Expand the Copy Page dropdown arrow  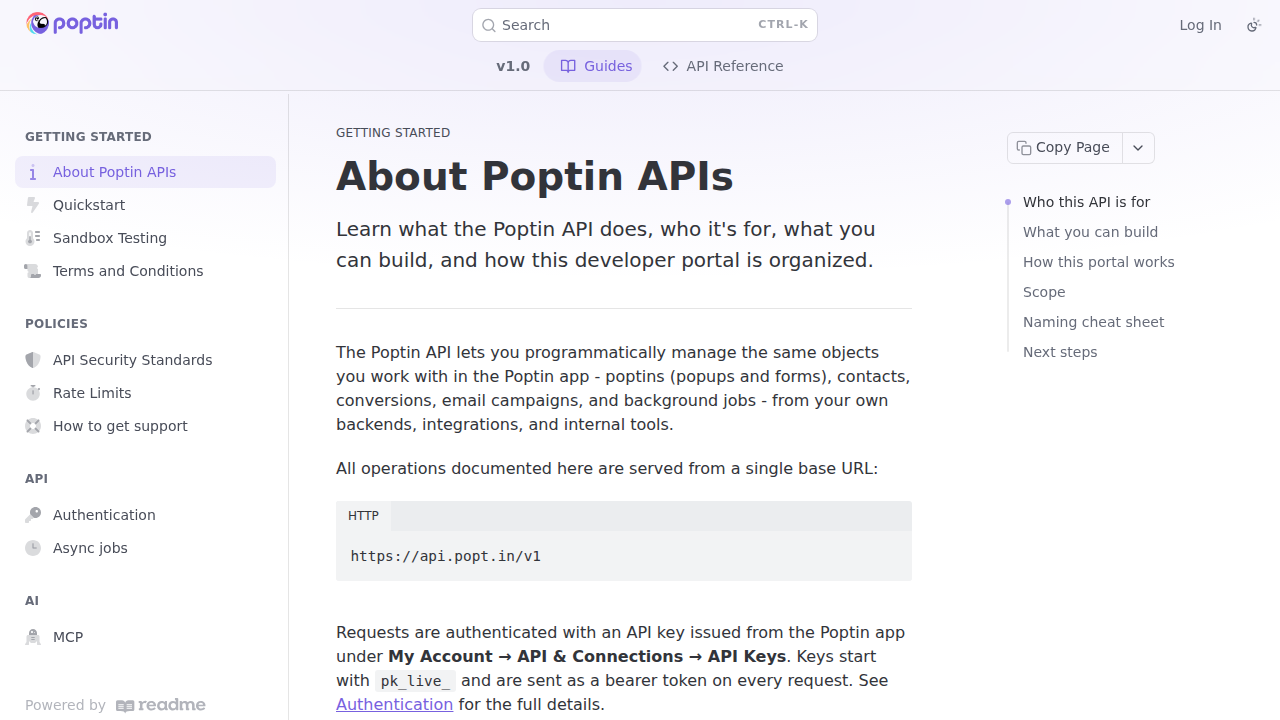[x=1138, y=148]
